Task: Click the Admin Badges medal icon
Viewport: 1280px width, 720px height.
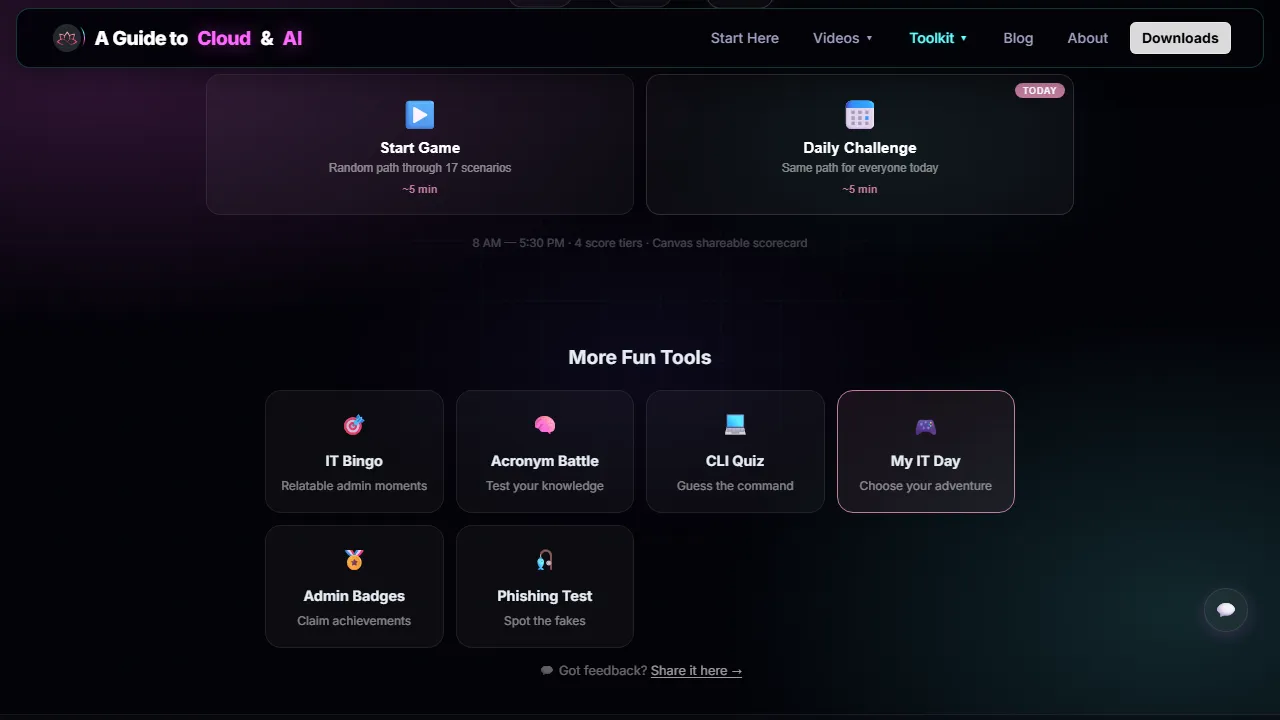Action: click(354, 560)
